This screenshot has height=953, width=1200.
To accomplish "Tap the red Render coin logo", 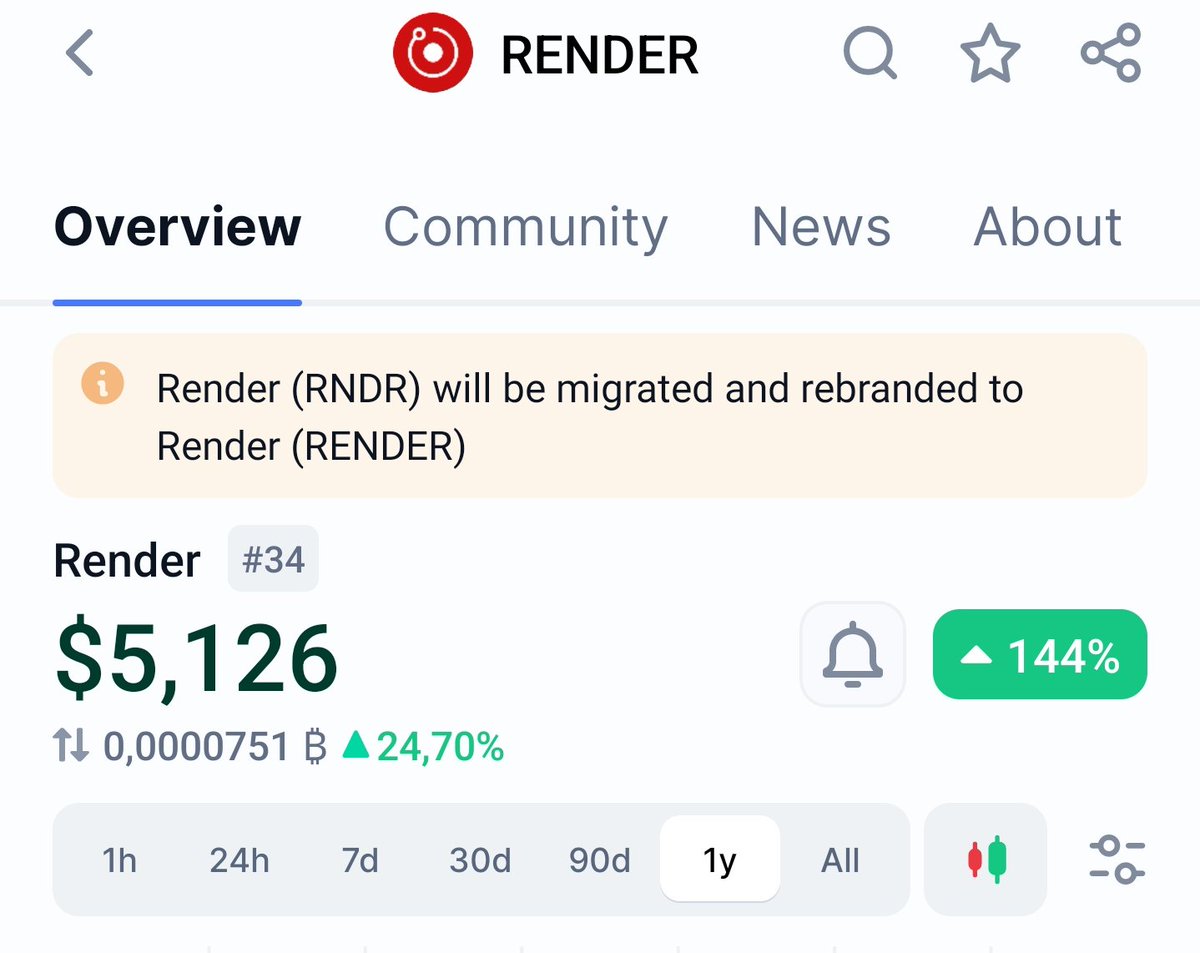I will tap(432, 53).
